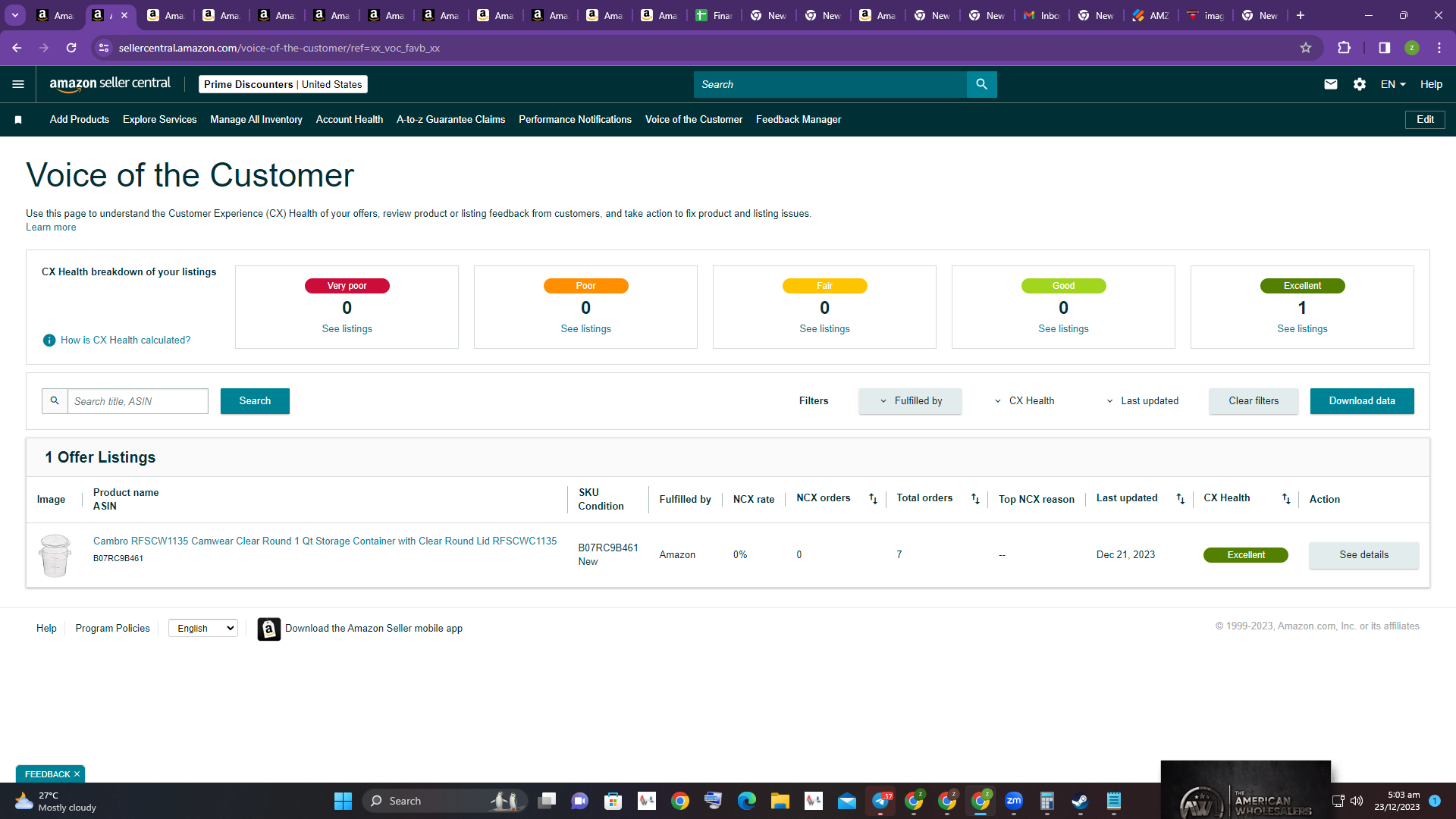Click Download data
The height and width of the screenshot is (819, 1456).
pos(1362,401)
